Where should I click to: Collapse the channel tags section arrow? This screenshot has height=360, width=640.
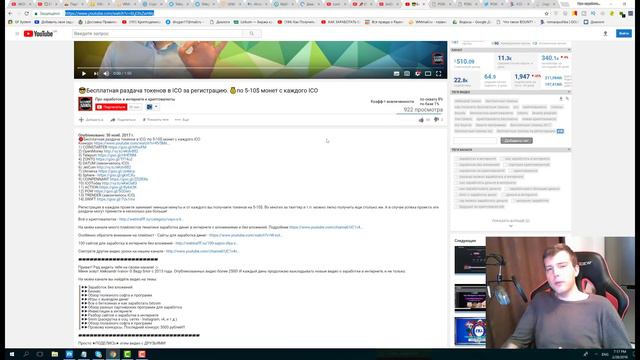click(569, 150)
